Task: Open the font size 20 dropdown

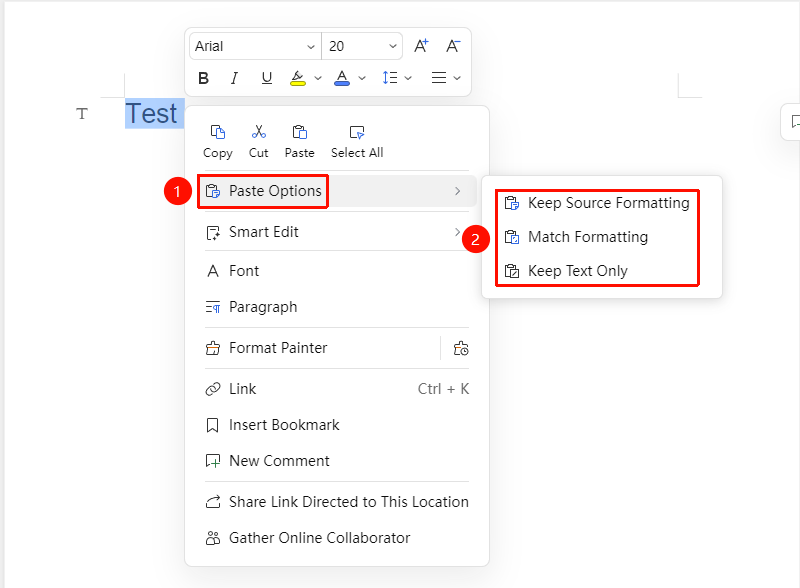Action: [362, 46]
